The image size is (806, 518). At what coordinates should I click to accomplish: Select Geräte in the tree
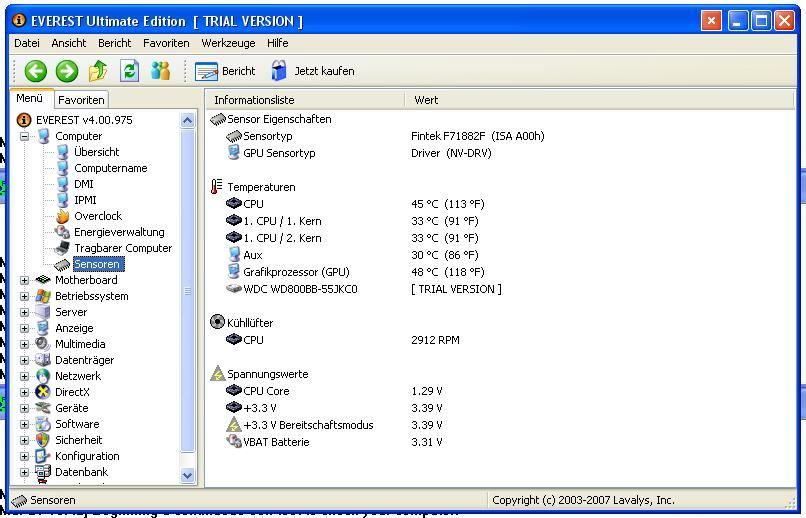[71, 408]
